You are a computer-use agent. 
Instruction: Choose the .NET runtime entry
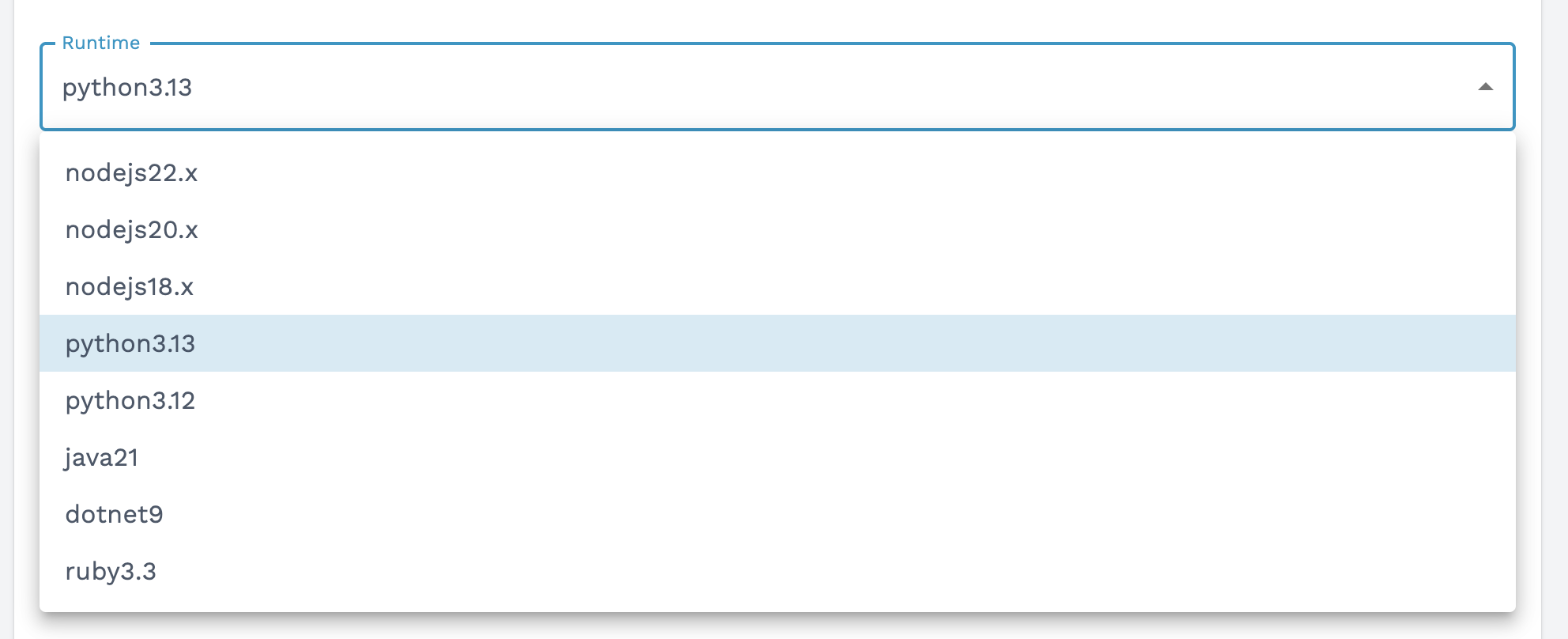[115, 514]
